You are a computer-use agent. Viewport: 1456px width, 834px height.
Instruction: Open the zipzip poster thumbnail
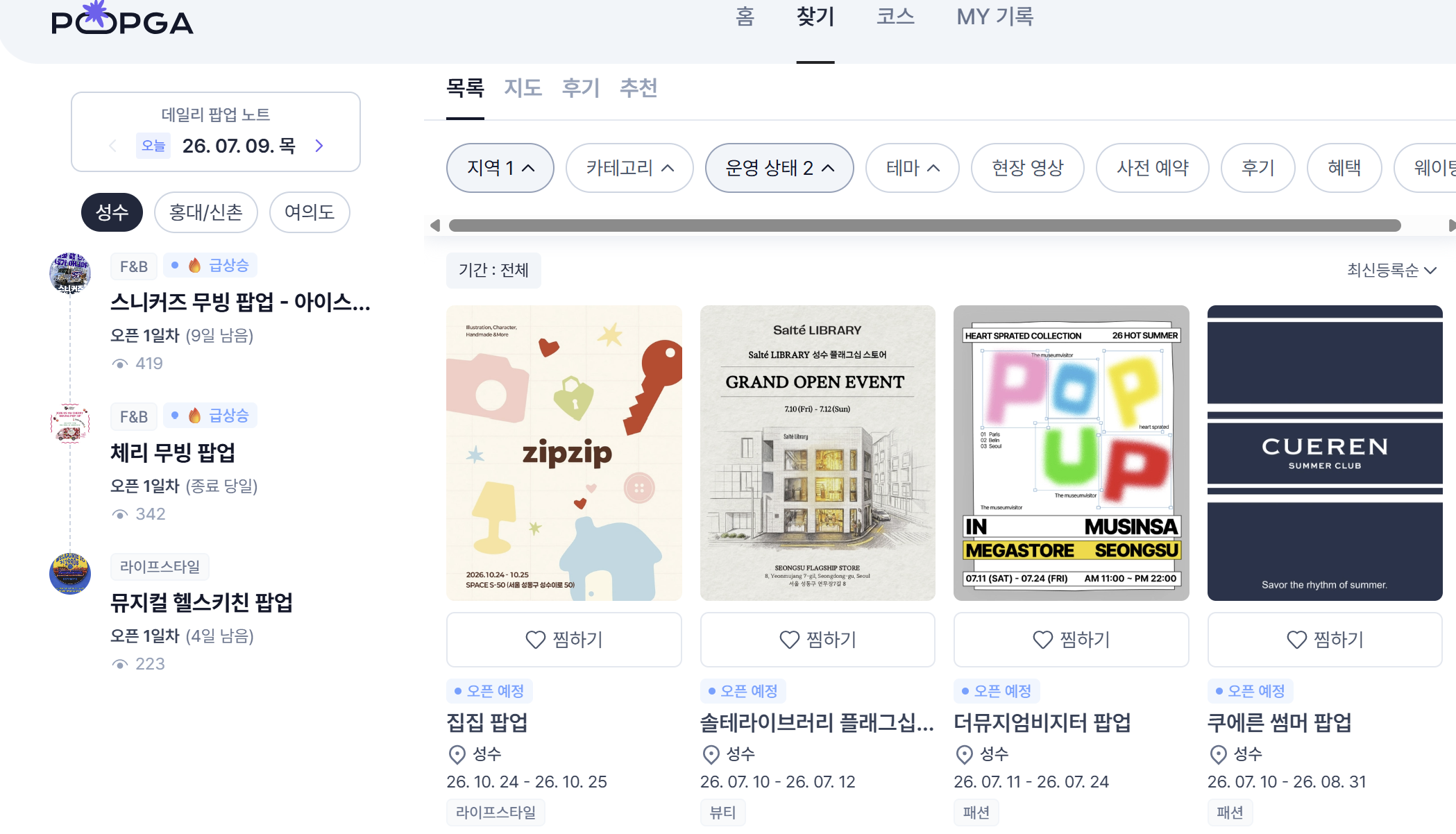point(564,453)
